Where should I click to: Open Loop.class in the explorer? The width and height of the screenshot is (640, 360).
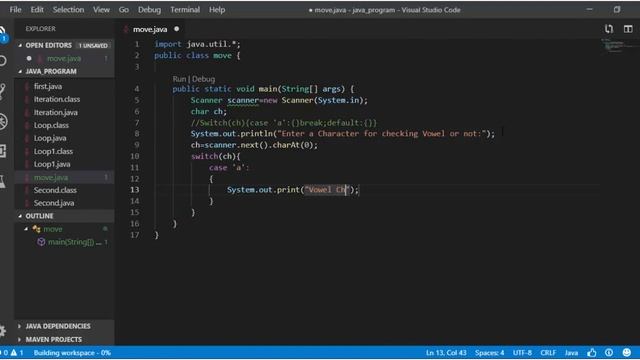pyautogui.click(x=51, y=125)
